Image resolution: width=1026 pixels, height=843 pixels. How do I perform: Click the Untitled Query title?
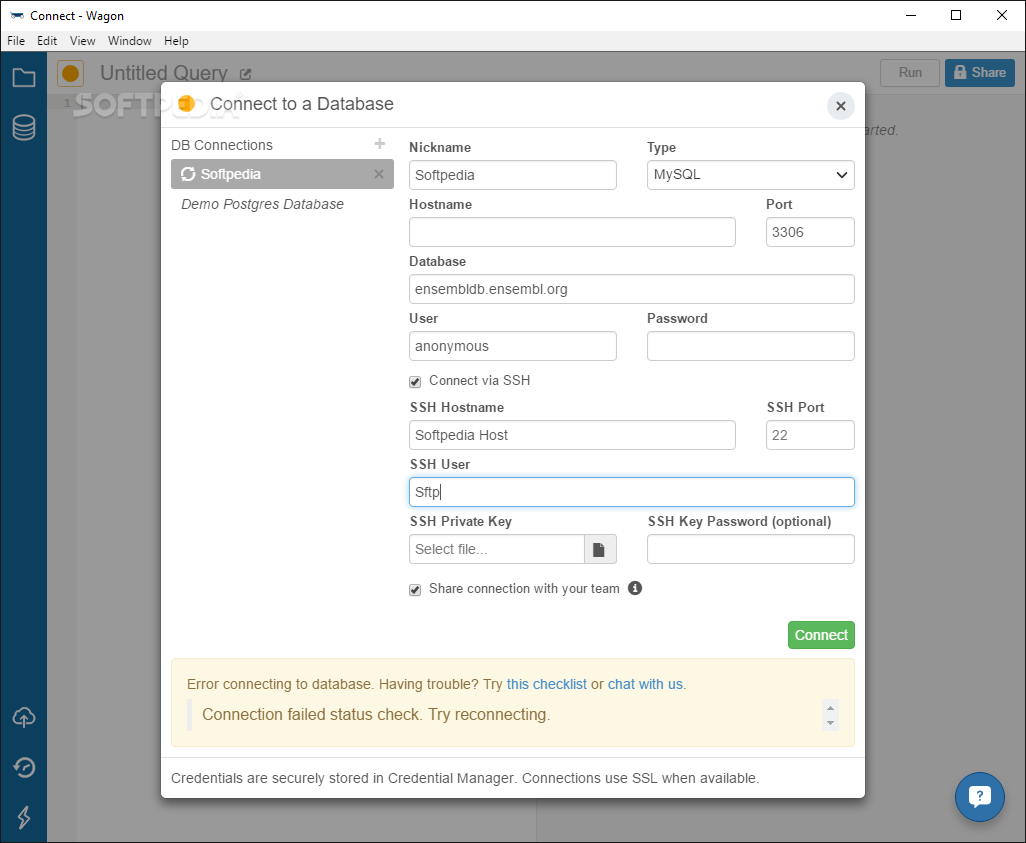click(x=164, y=73)
